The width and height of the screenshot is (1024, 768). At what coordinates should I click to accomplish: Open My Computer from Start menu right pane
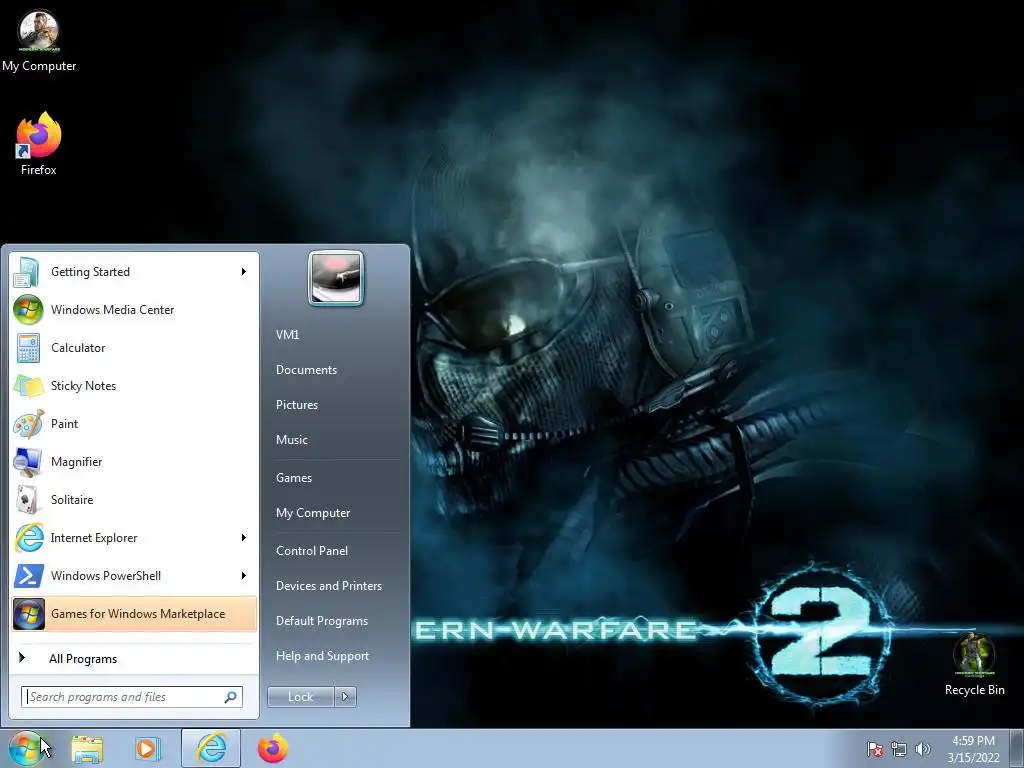313,513
